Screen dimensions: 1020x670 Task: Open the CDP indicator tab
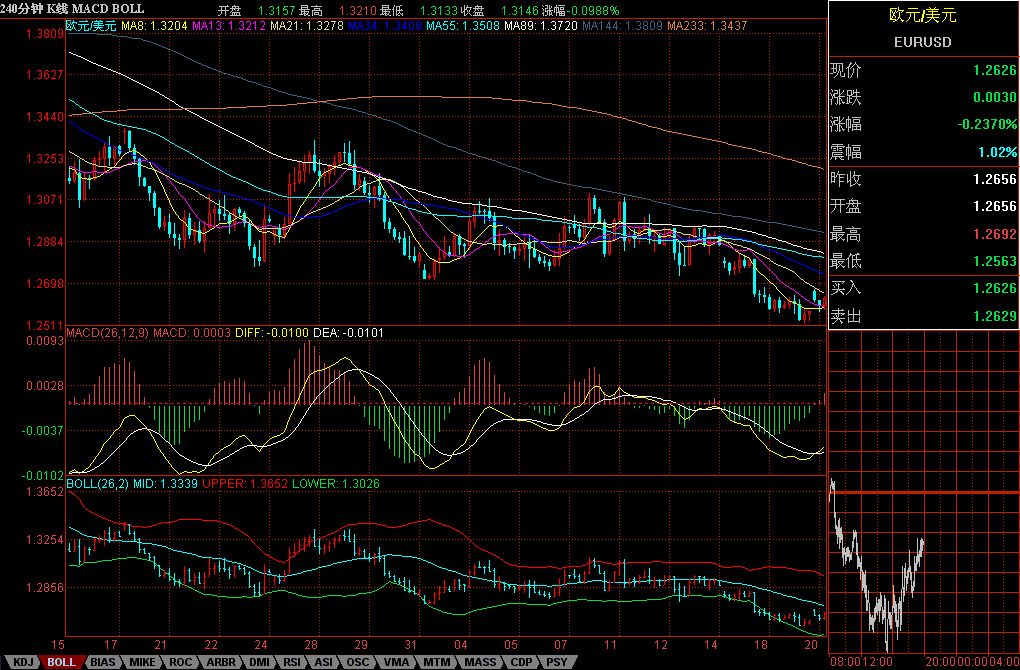[521, 662]
